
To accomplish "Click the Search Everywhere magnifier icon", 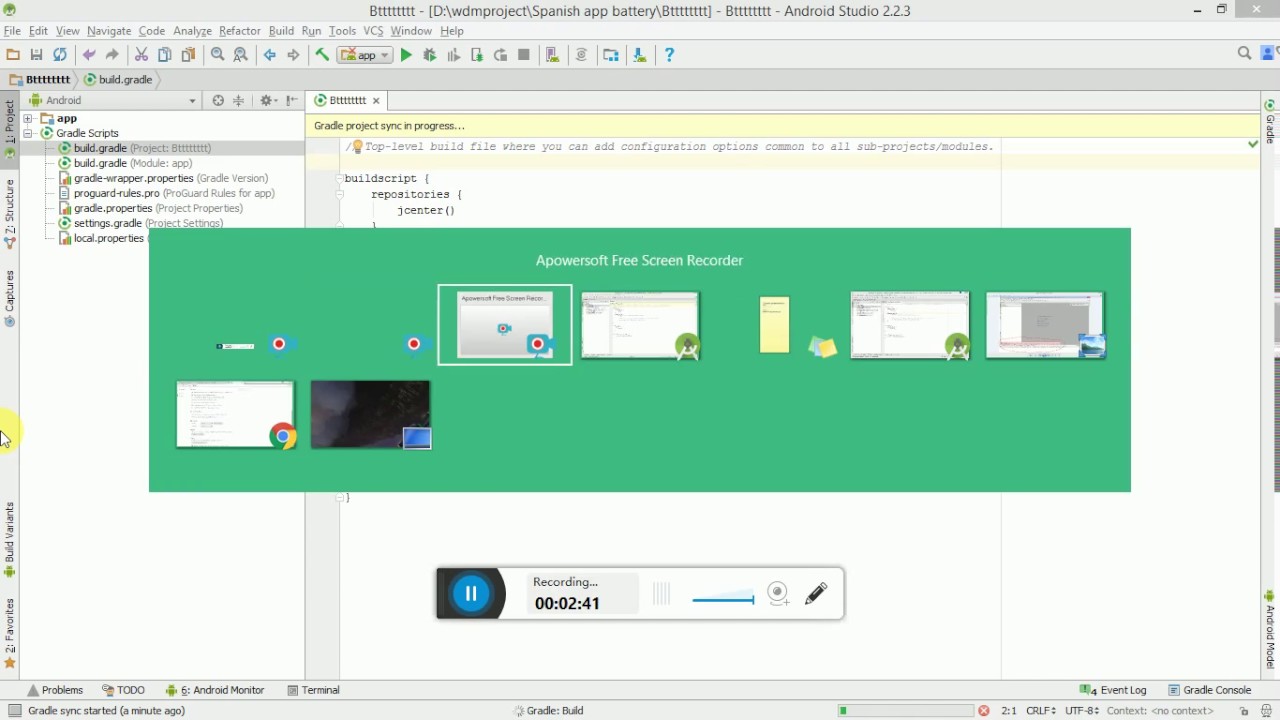I will point(1245,54).
